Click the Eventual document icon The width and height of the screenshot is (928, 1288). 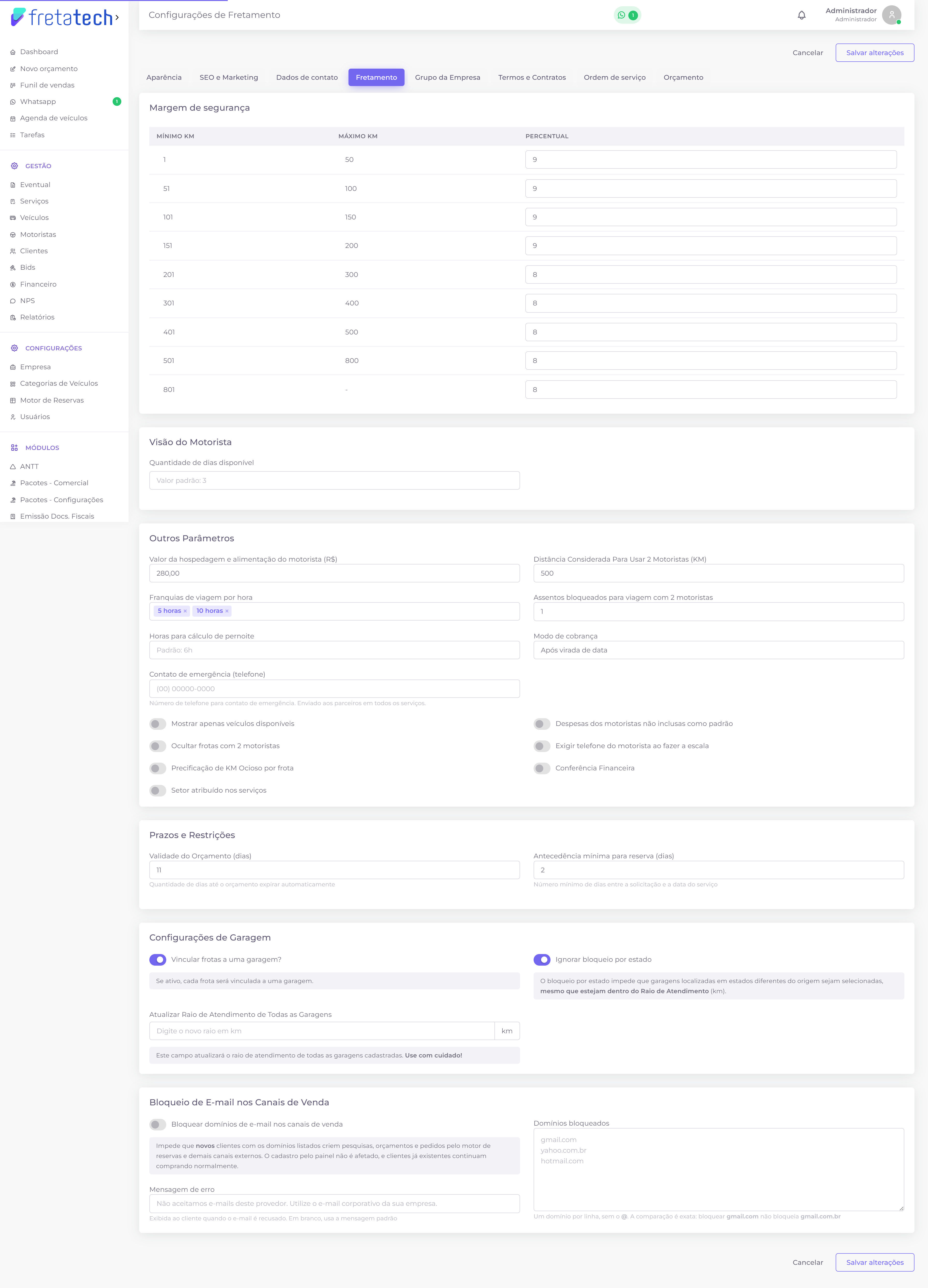13,185
